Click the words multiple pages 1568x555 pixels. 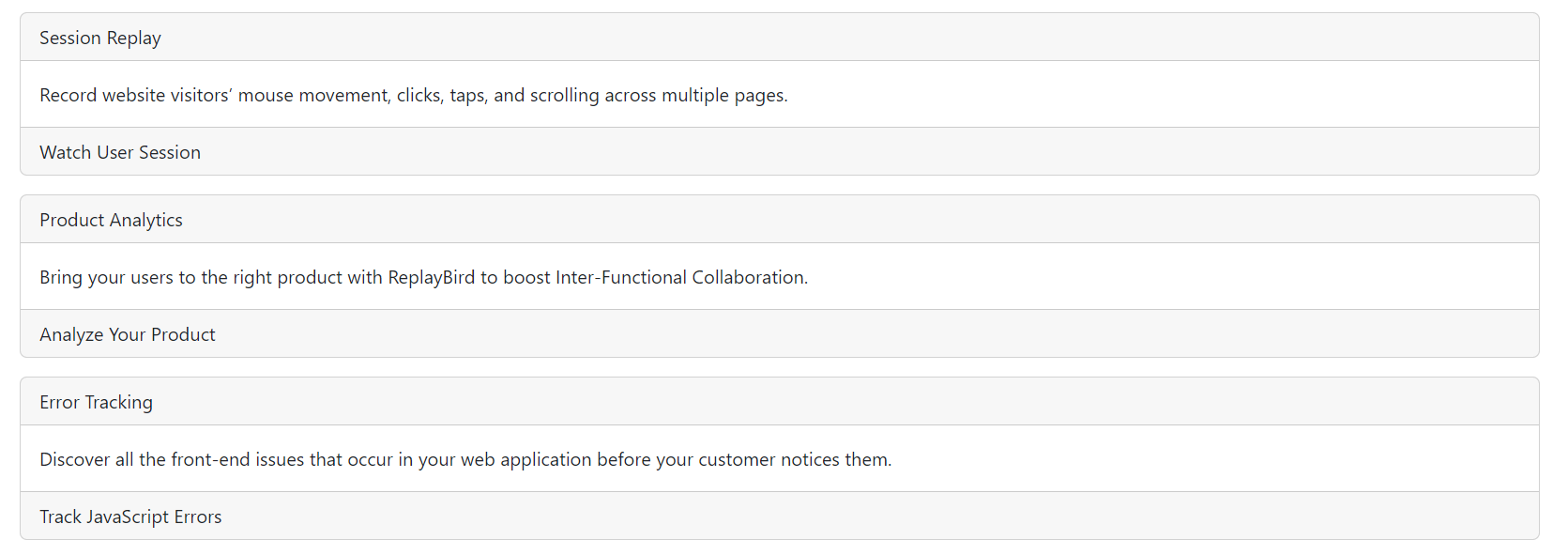[x=724, y=95]
